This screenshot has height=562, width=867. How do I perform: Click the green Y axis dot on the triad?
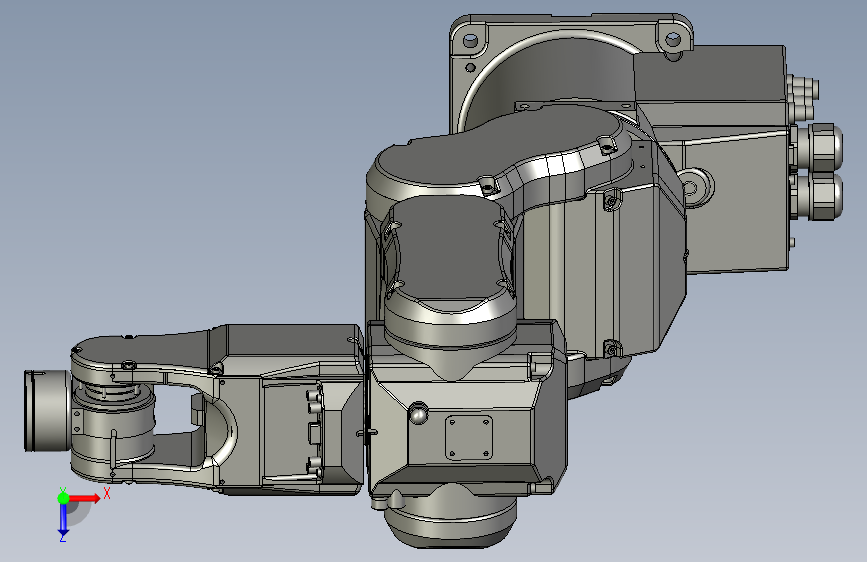[64, 498]
